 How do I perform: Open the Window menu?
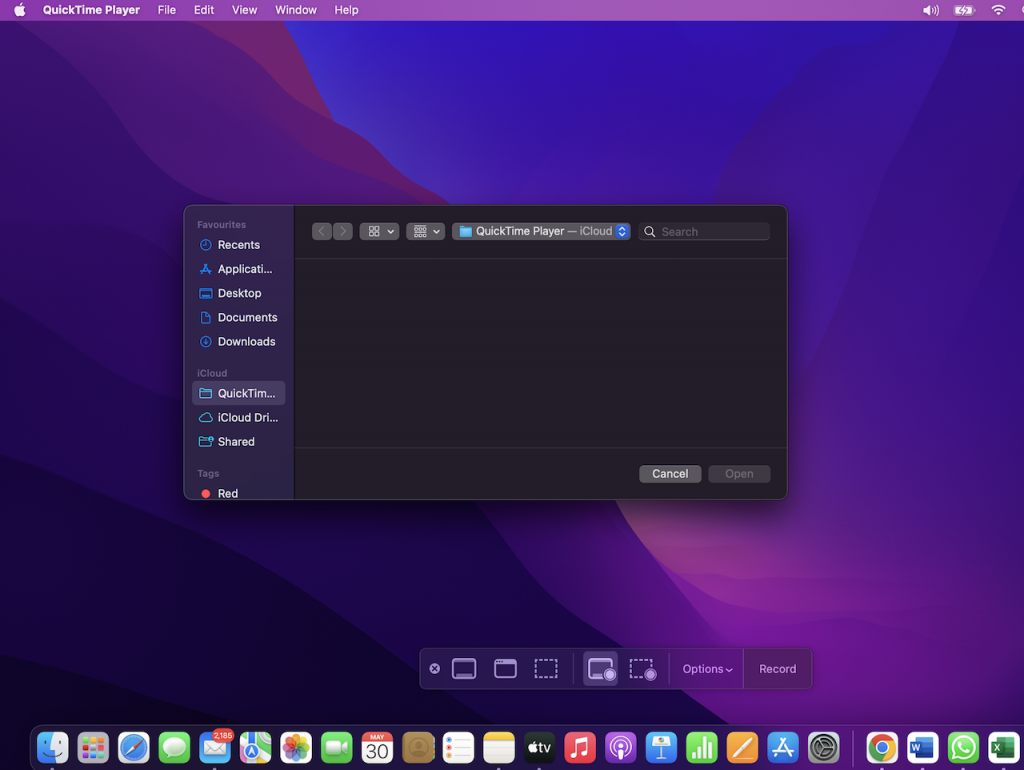pyautogui.click(x=296, y=10)
